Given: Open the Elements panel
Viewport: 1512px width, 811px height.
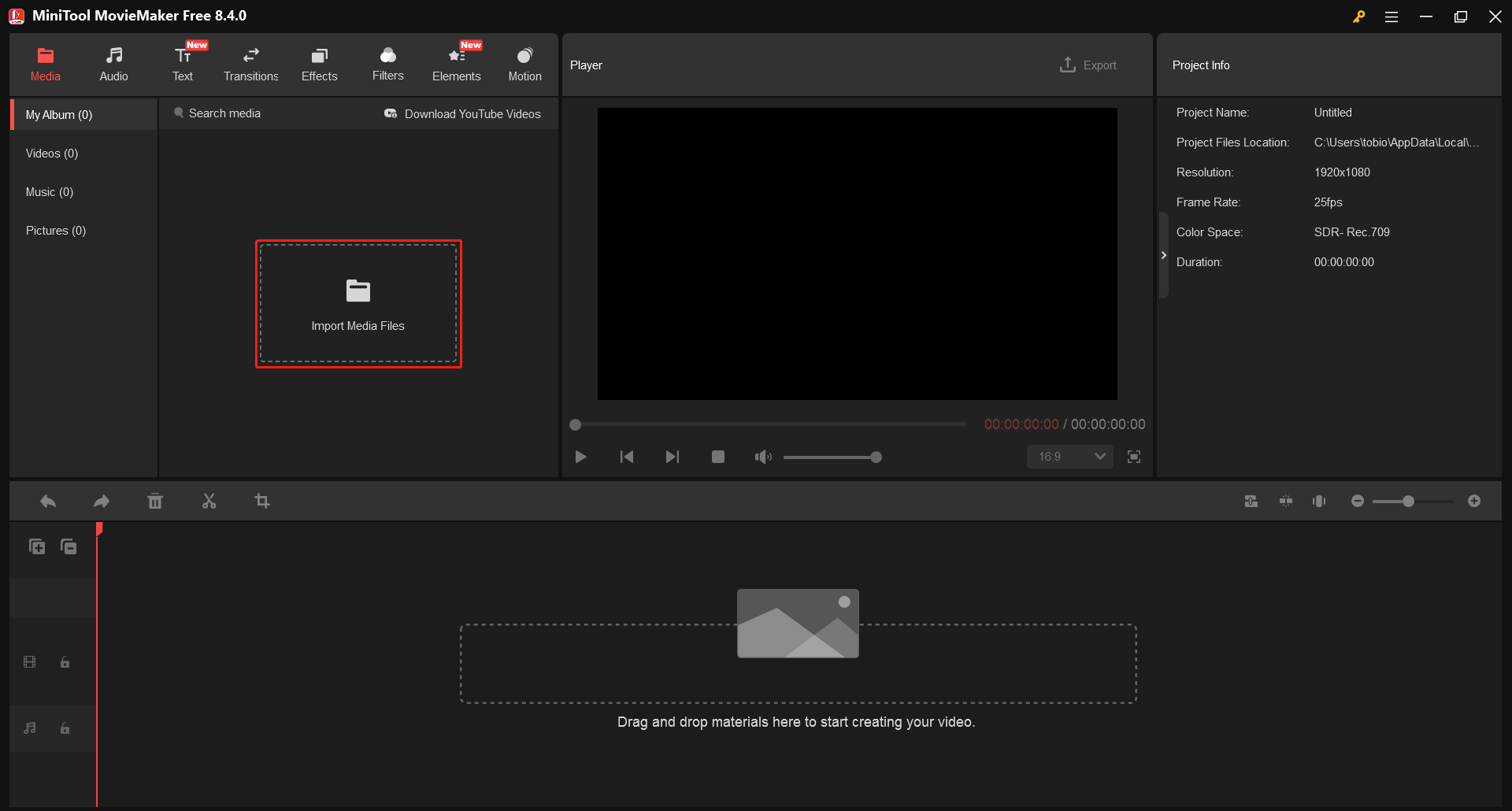Looking at the screenshot, I should 456,63.
